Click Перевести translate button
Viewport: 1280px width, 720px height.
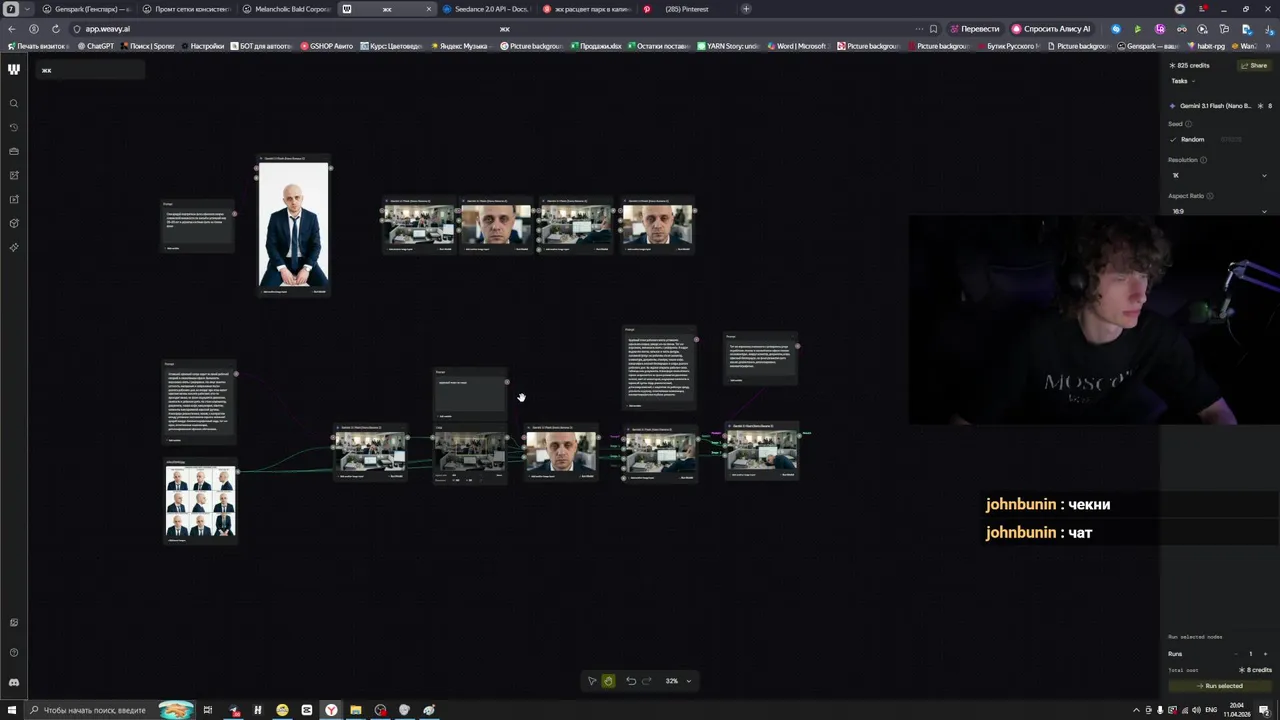975,29
